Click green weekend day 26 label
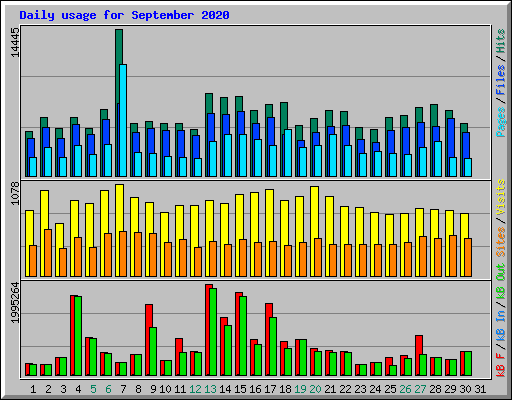512x400 pixels. (x=405, y=389)
